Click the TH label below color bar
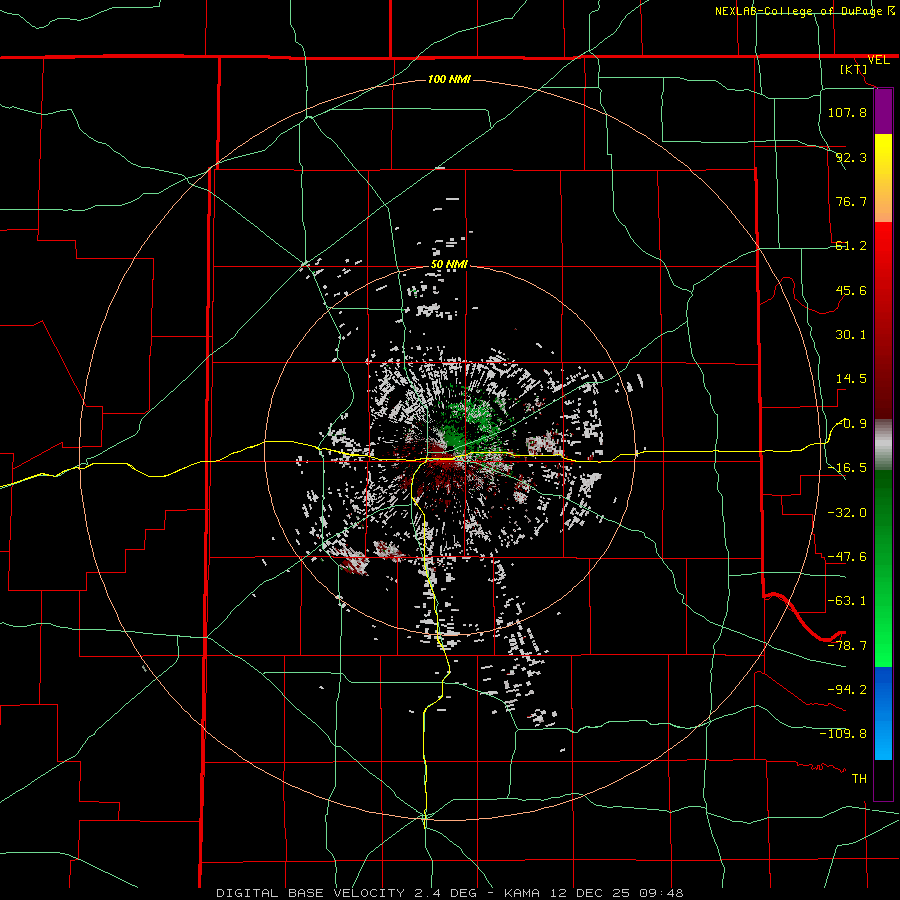The image size is (900, 900). click(x=859, y=779)
